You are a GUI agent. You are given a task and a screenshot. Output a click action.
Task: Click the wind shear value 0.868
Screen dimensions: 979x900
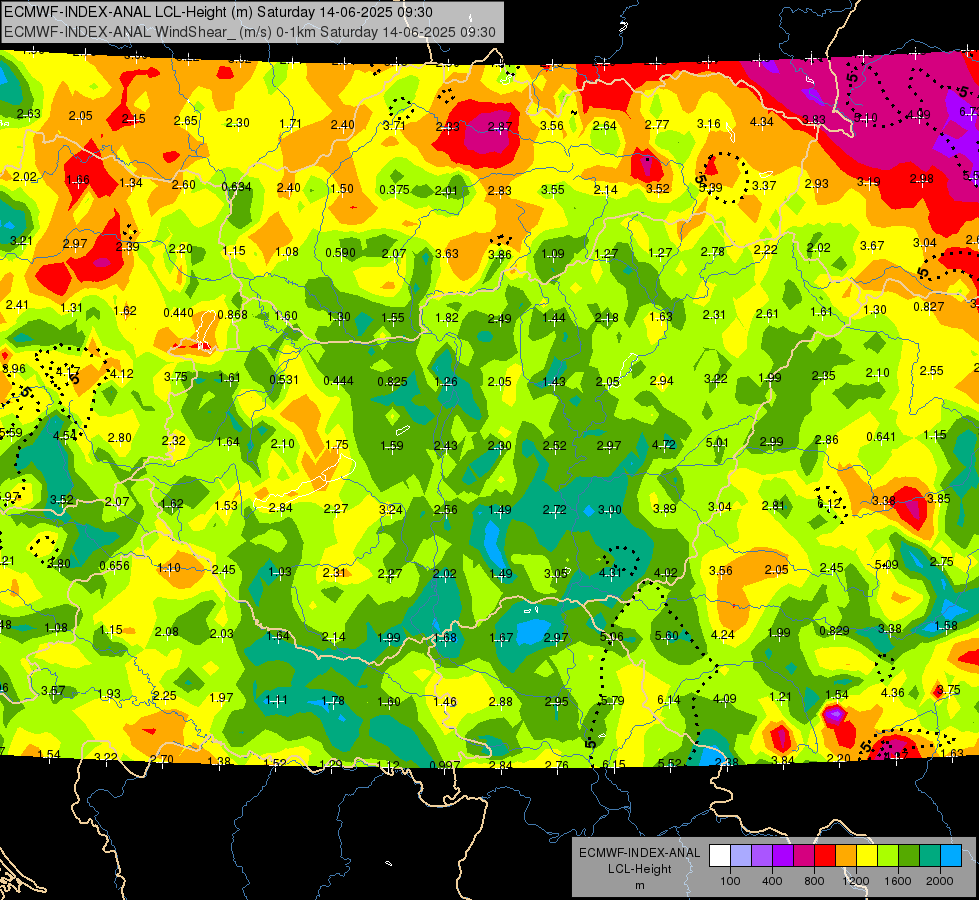pyautogui.click(x=232, y=314)
